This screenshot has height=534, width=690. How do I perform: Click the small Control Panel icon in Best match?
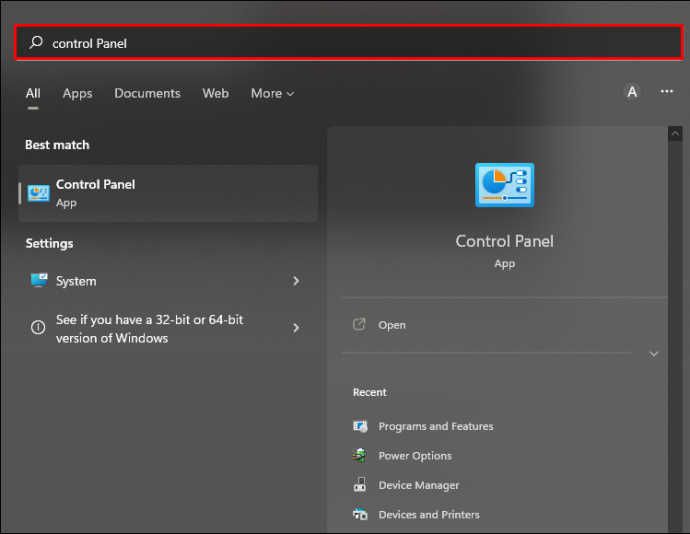[x=39, y=193]
